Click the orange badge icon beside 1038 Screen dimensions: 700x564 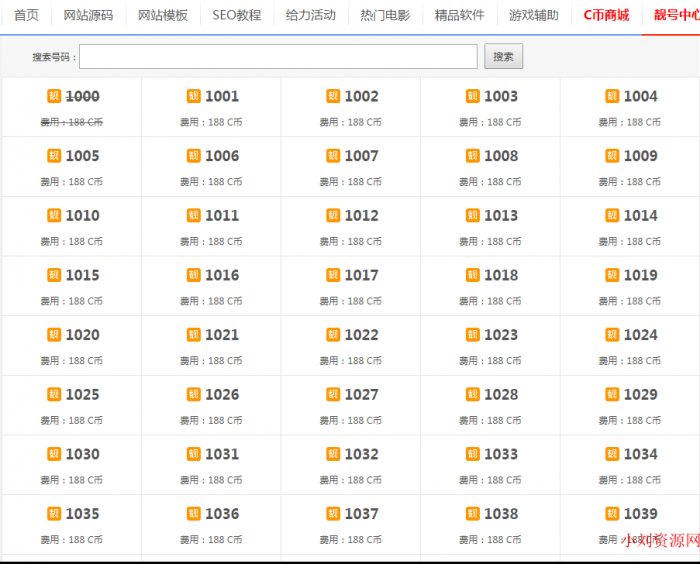(473, 513)
